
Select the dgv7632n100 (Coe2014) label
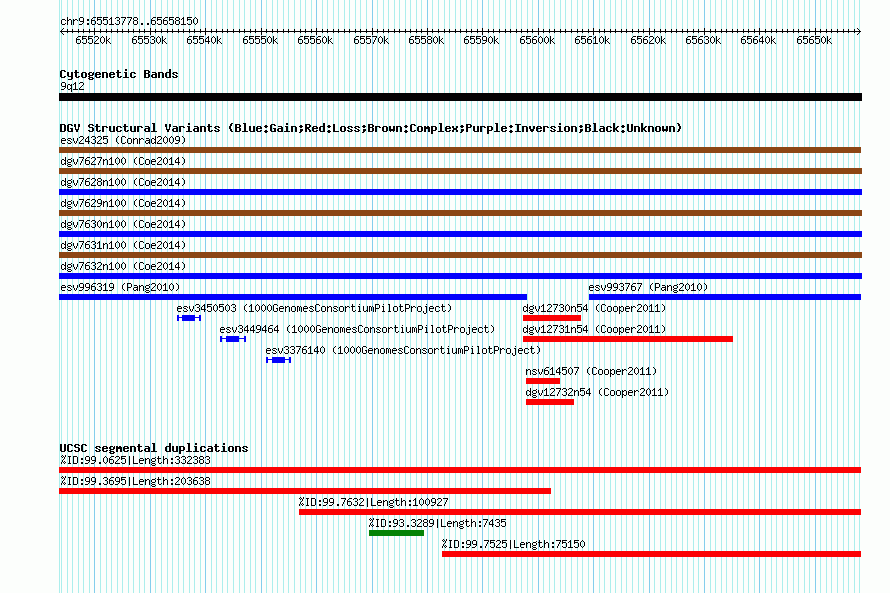coord(123,266)
